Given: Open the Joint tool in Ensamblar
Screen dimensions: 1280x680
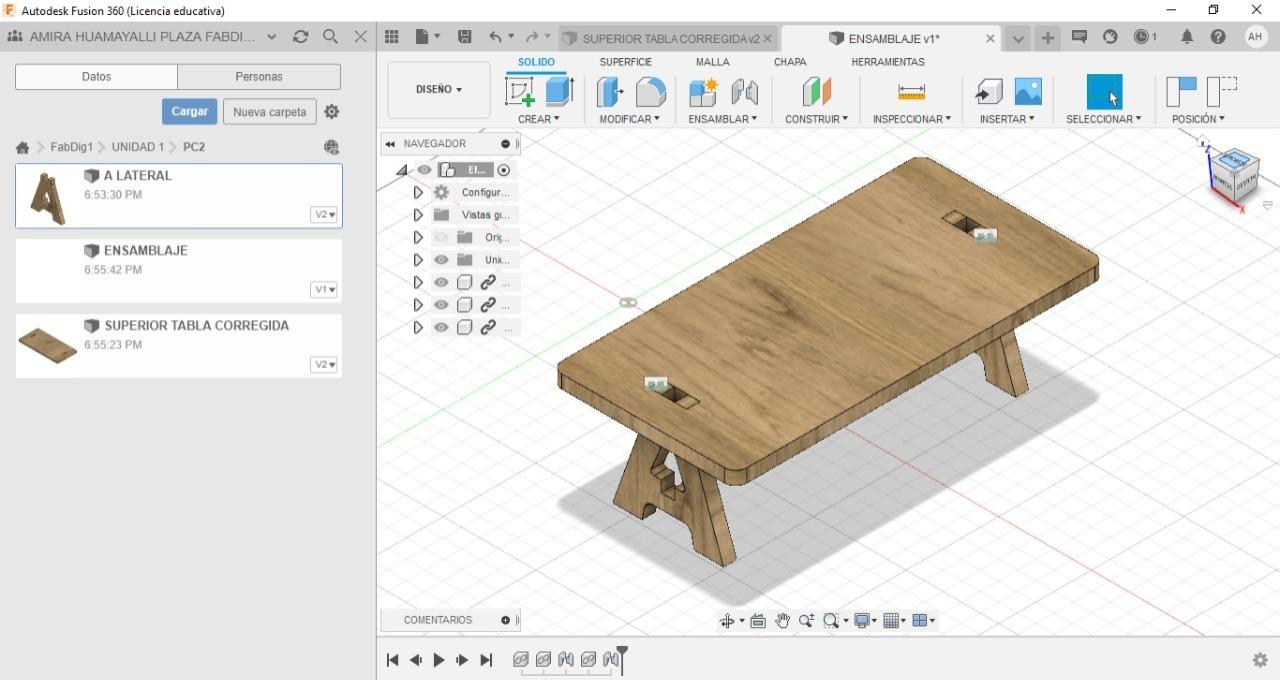Looking at the screenshot, I should click(x=744, y=92).
